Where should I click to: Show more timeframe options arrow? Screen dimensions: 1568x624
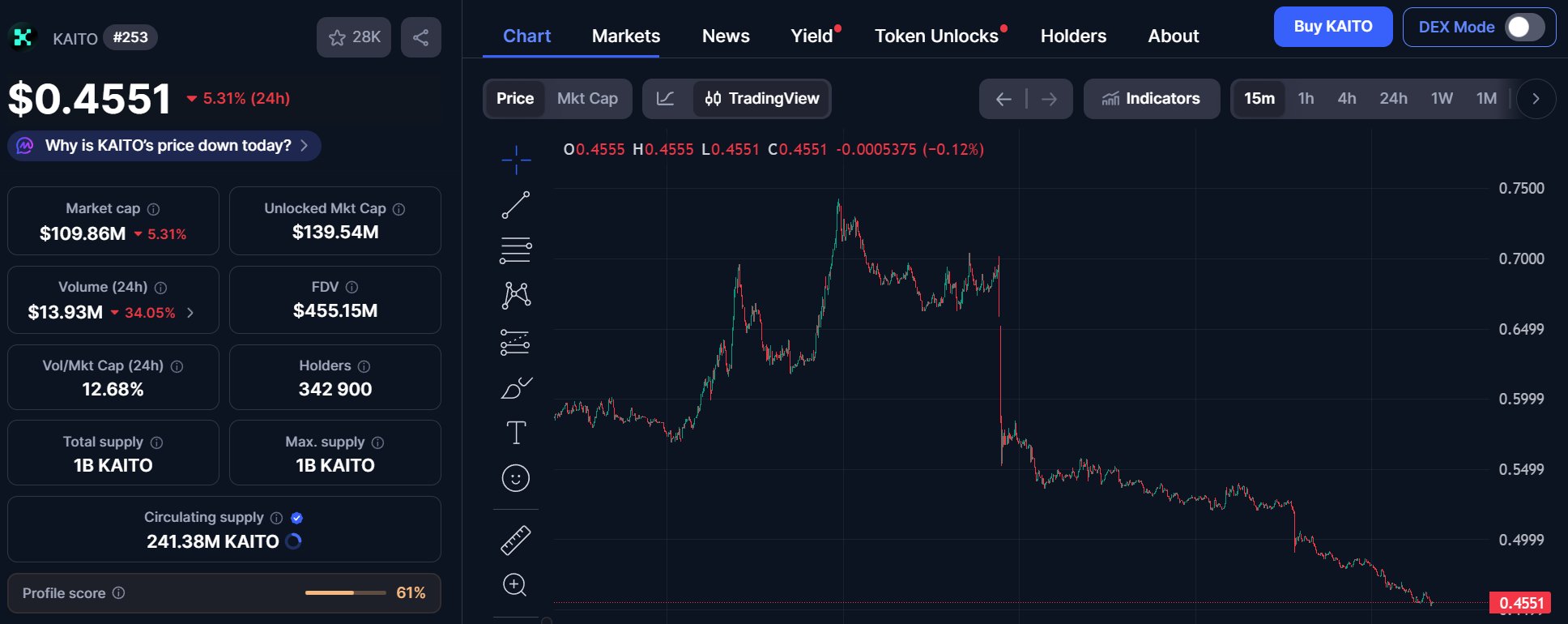pos(1536,99)
